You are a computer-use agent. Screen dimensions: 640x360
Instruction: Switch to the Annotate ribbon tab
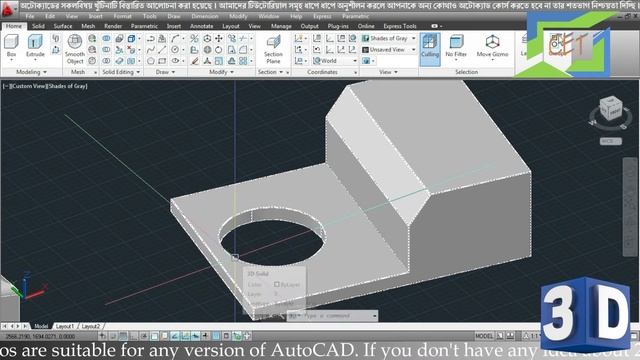pyautogui.click(x=202, y=26)
